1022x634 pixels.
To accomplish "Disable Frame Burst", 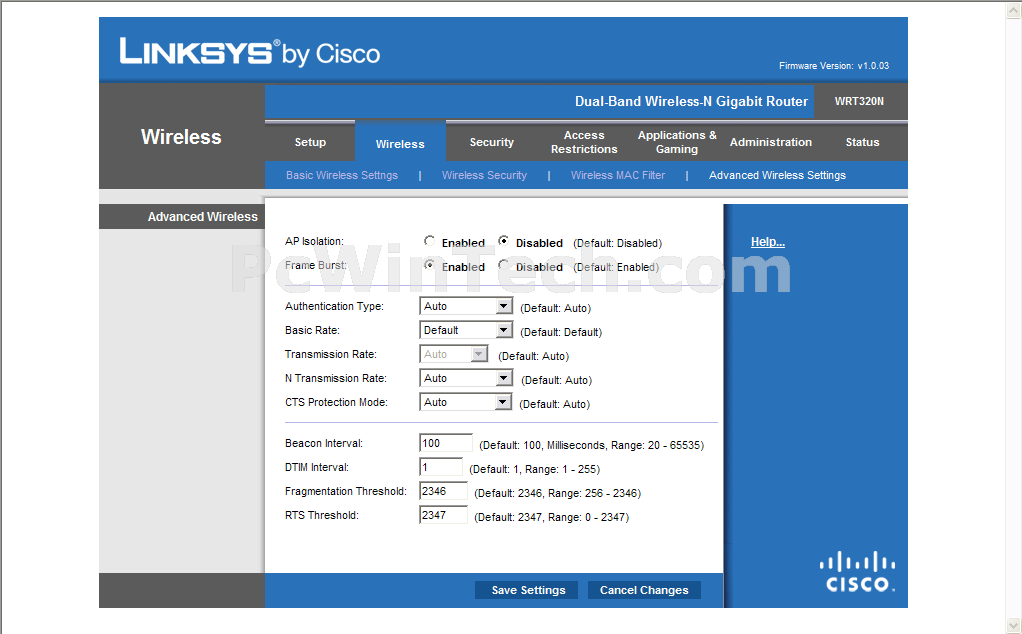I will tap(504, 265).
